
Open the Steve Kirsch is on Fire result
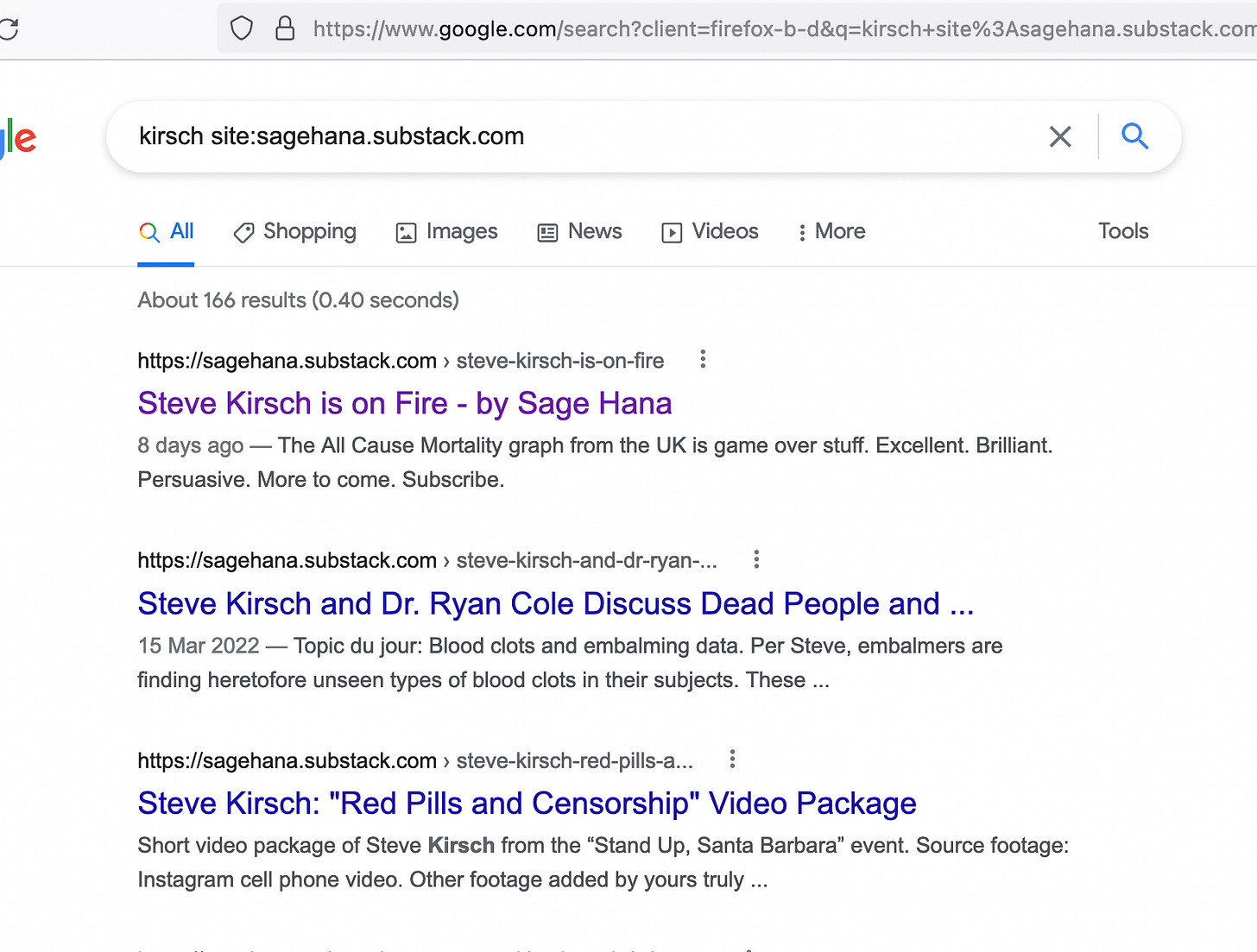[405, 403]
